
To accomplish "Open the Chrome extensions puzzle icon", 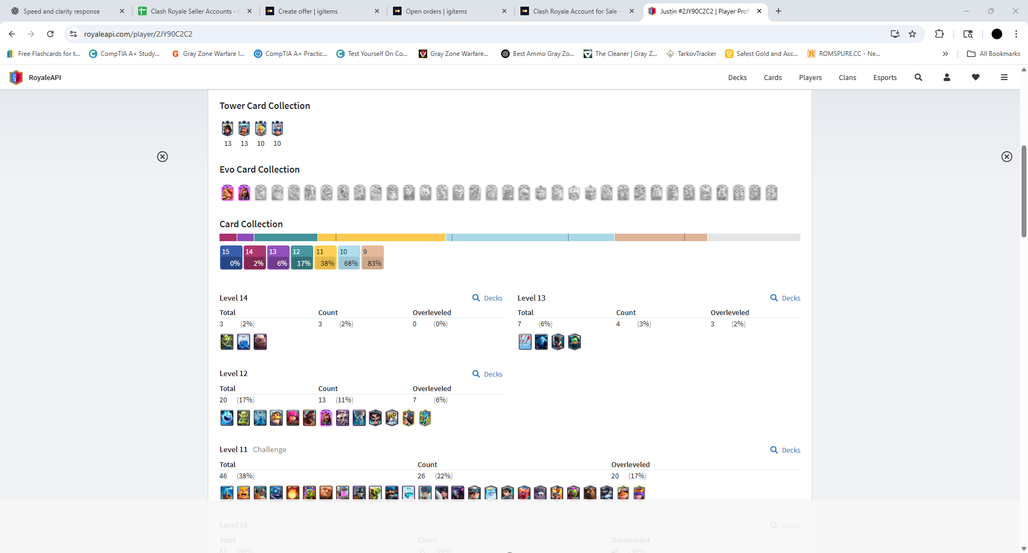I will pyautogui.click(x=939, y=34).
